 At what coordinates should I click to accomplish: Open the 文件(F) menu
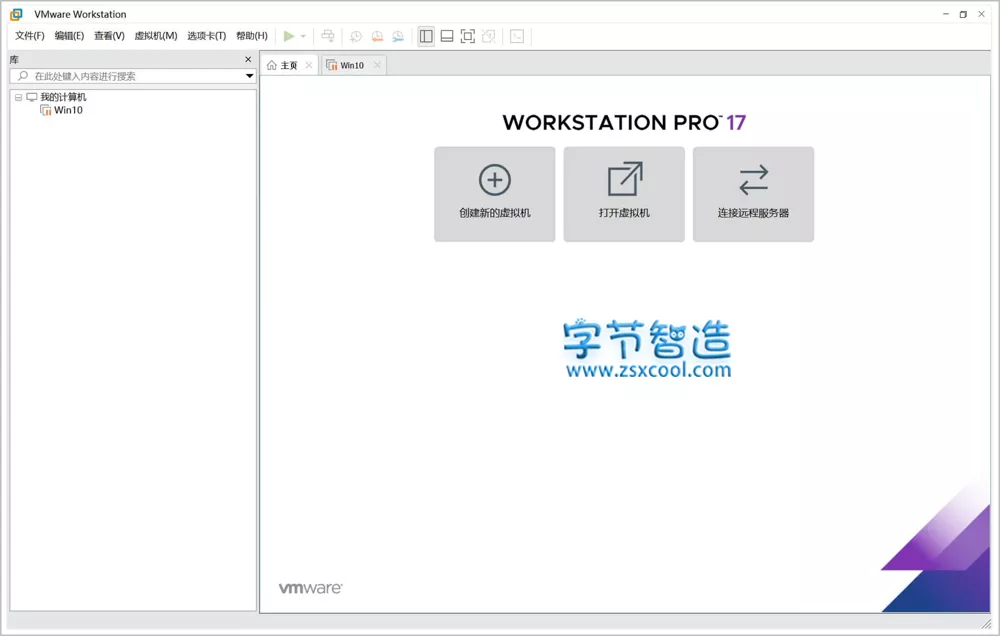30,36
